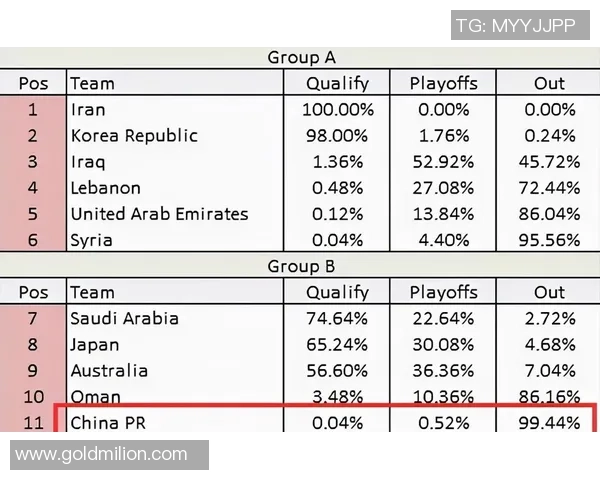Select the Qualify column header in Group A
The image size is (600, 480).
click(337, 84)
